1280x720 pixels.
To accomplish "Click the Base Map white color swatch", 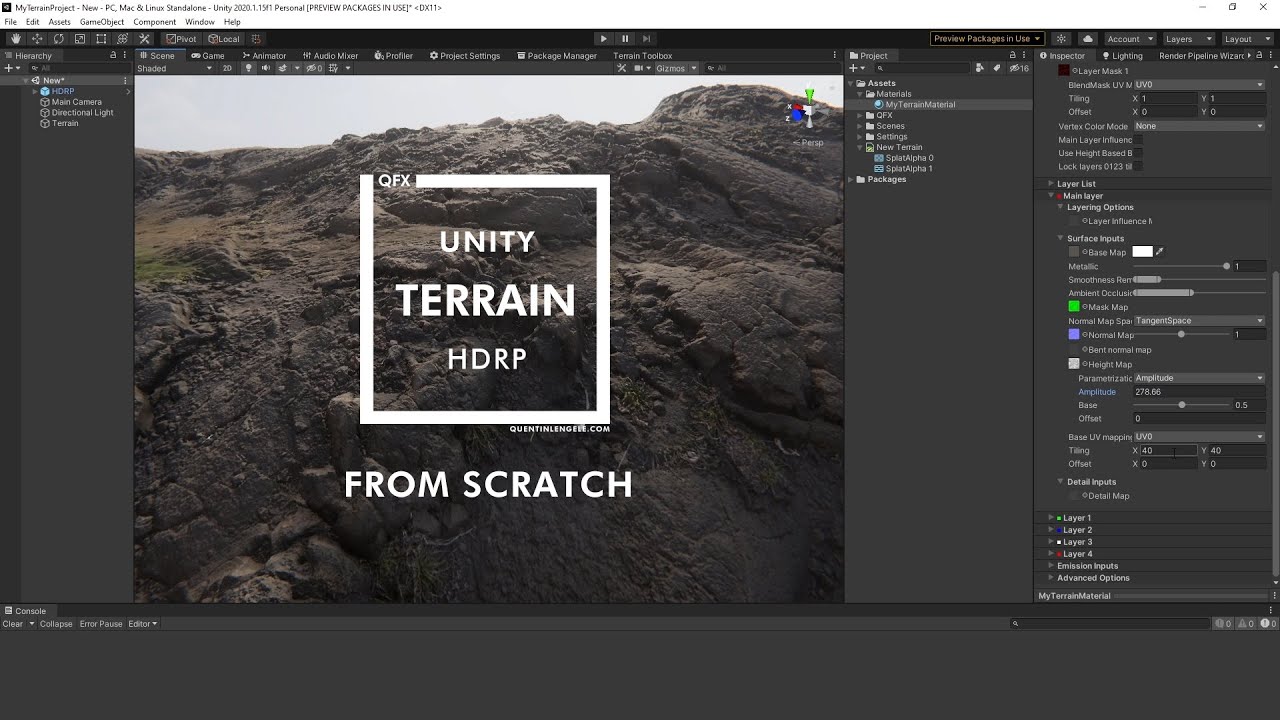I will (x=1142, y=252).
